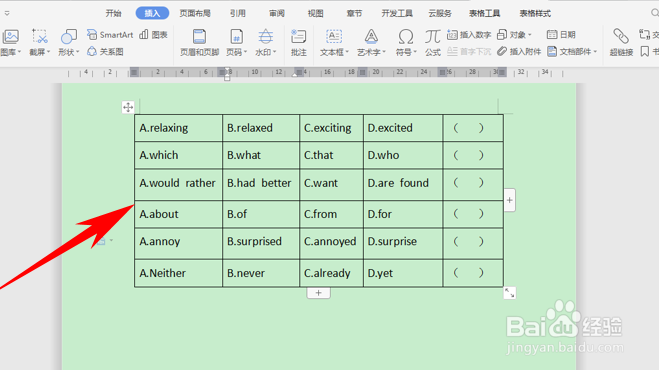659x370 pixels.
Task: Click the 形状 shapes icon
Action: [x=69, y=37]
